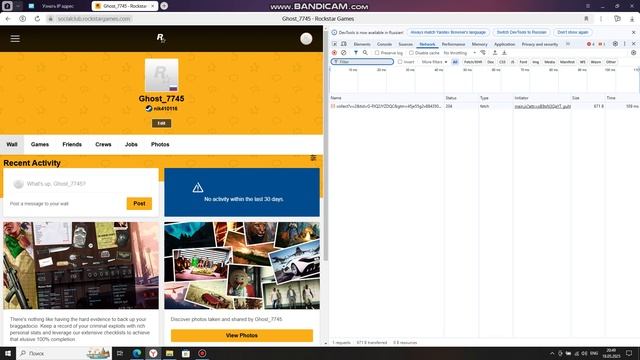Image resolution: width=640 pixels, height=360 pixels.
Task: Check the Invert filter checkbox
Action: pyautogui.click(x=400, y=62)
